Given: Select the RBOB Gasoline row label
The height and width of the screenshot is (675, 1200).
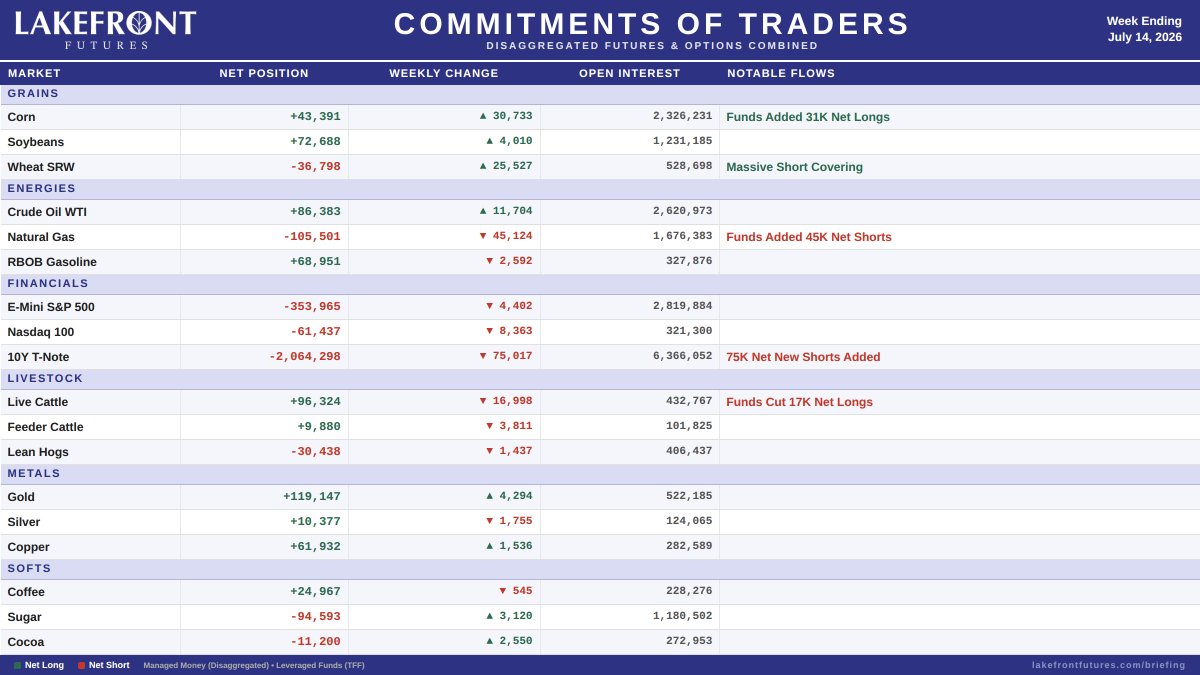Looking at the screenshot, I should 52,262.
